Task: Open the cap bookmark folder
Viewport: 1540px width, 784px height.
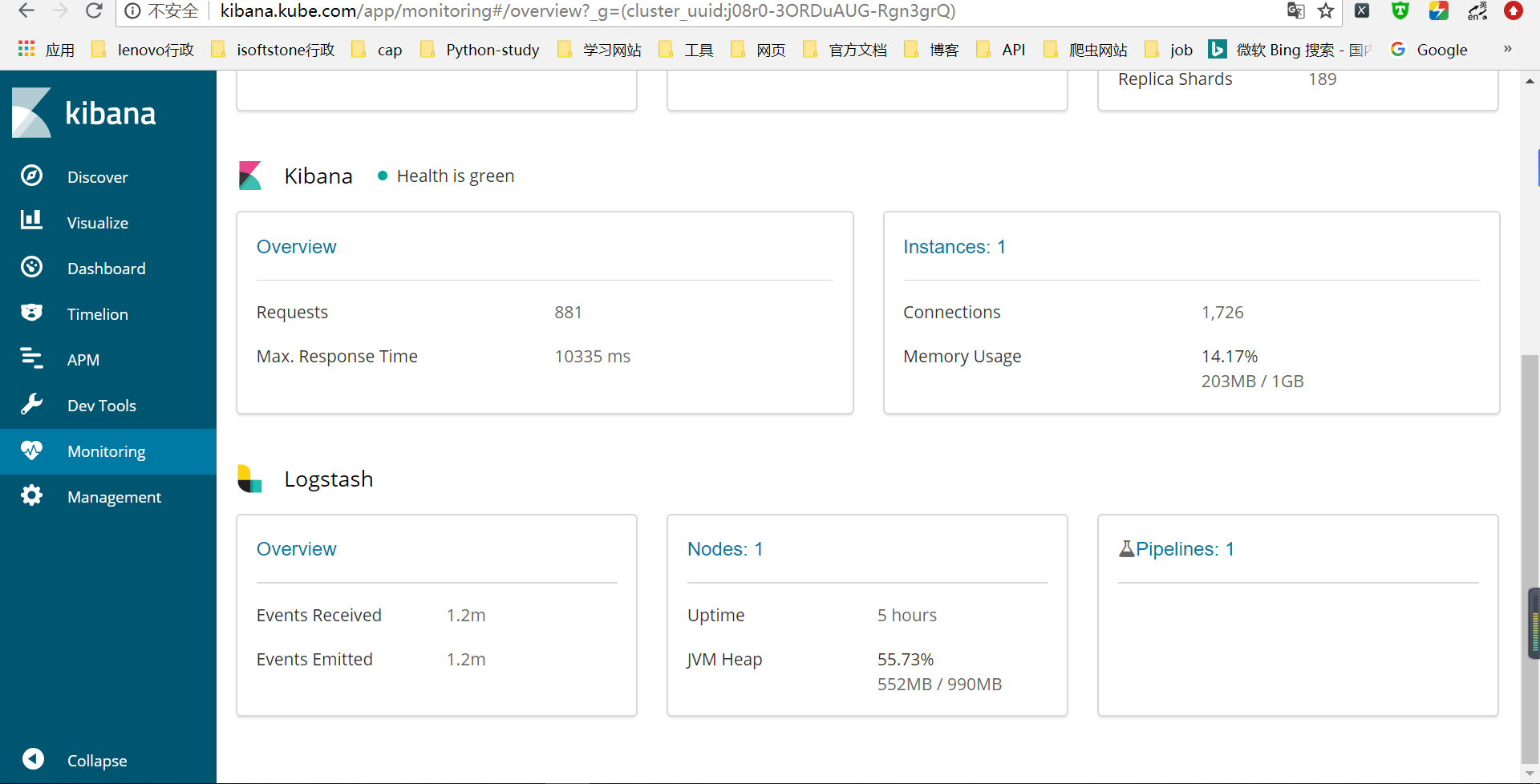Action: (376, 50)
